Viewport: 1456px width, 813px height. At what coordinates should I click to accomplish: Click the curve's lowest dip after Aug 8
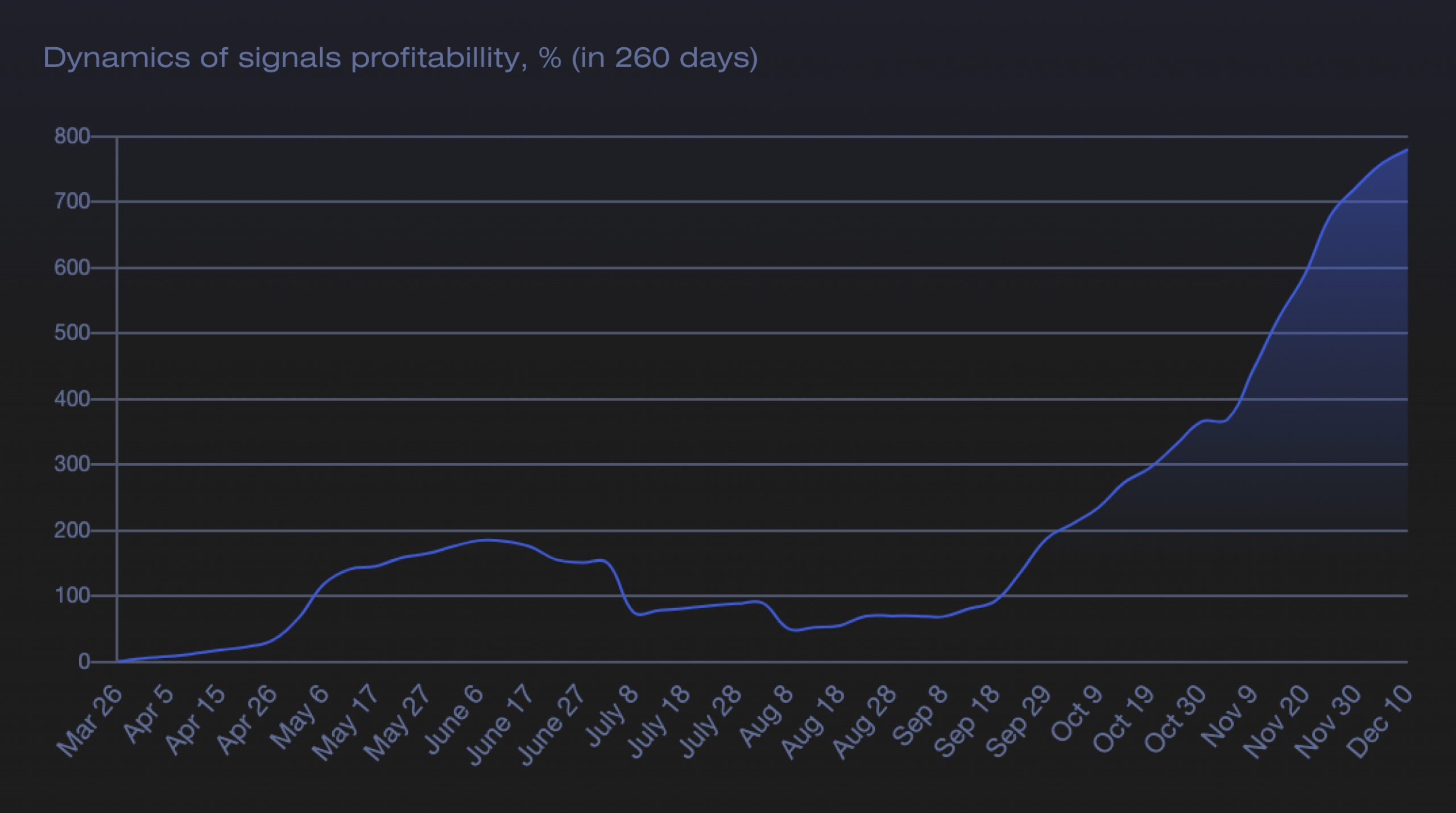[x=795, y=630]
